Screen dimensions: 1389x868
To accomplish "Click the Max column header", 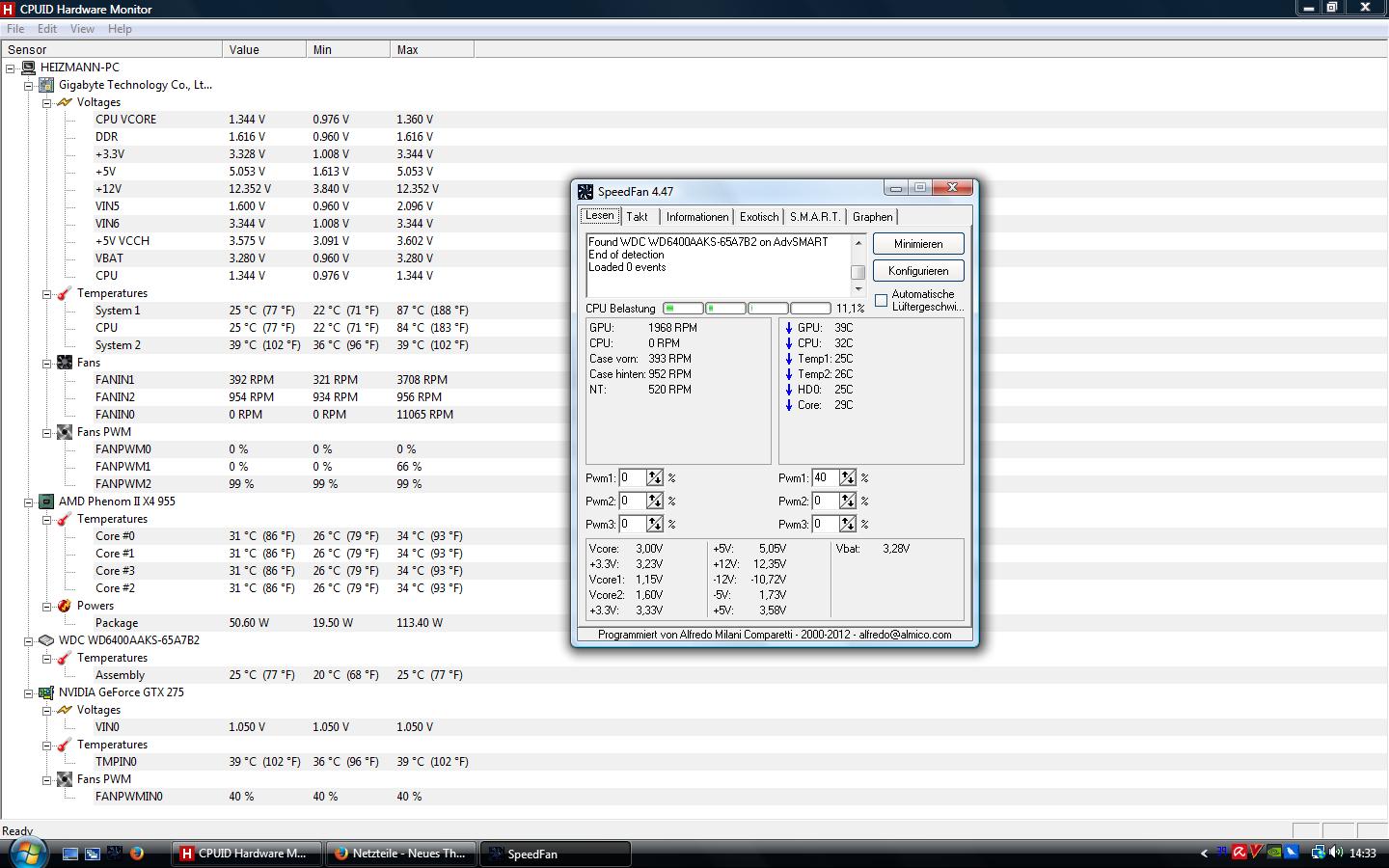I will coord(431,49).
